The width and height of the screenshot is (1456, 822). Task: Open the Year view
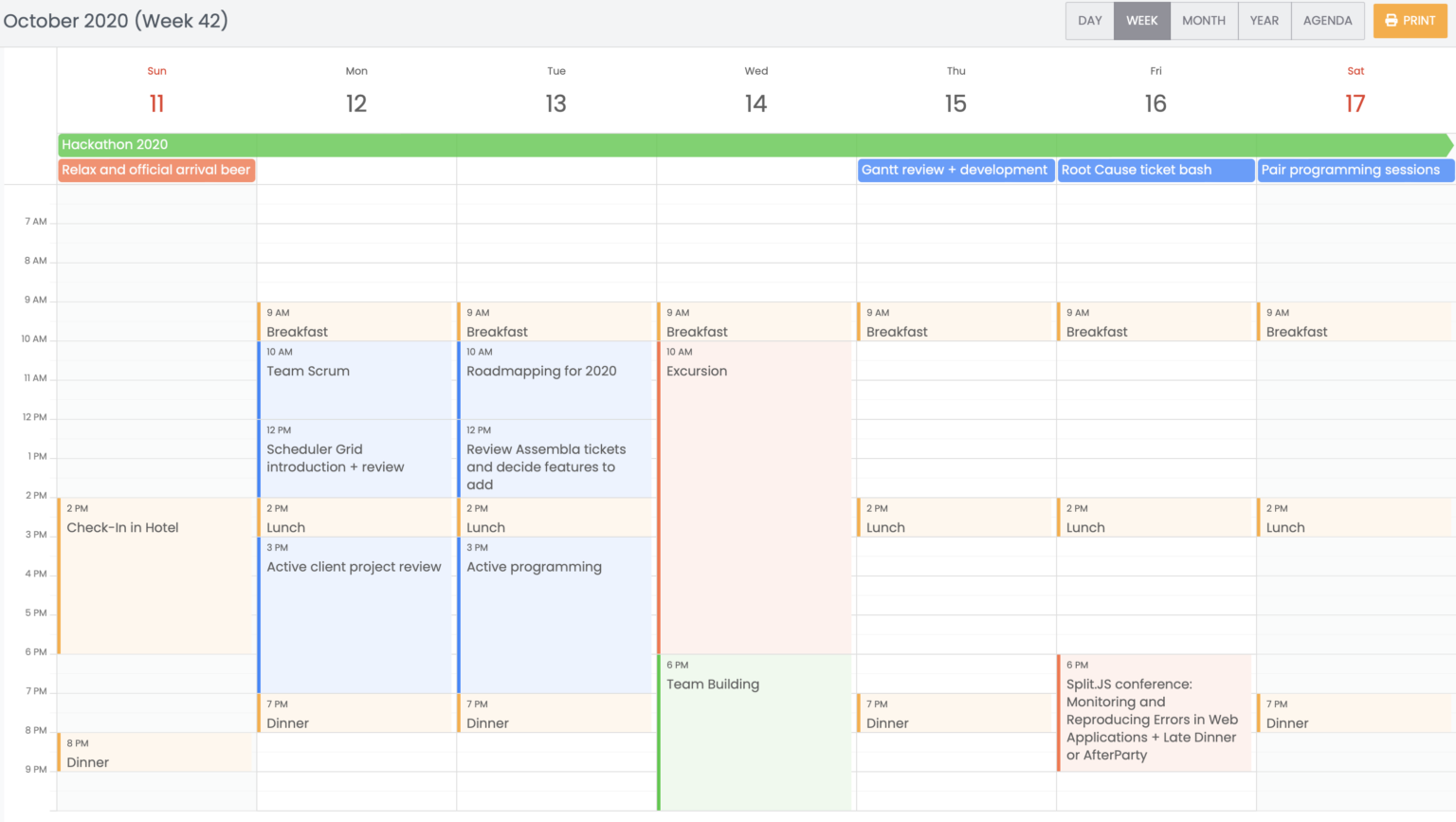(x=1264, y=21)
